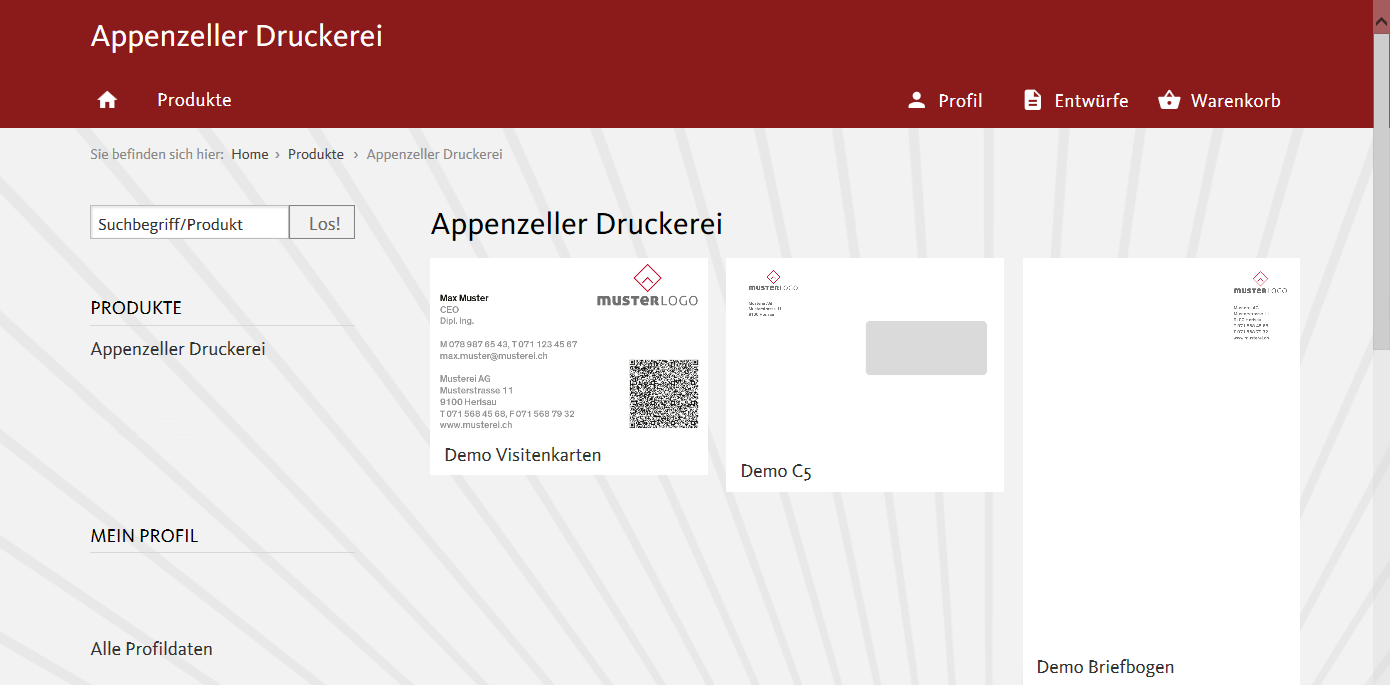The image size is (1390, 685).
Task: Open the Warenkorb cart label
Action: pyautogui.click(x=1235, y=101)
